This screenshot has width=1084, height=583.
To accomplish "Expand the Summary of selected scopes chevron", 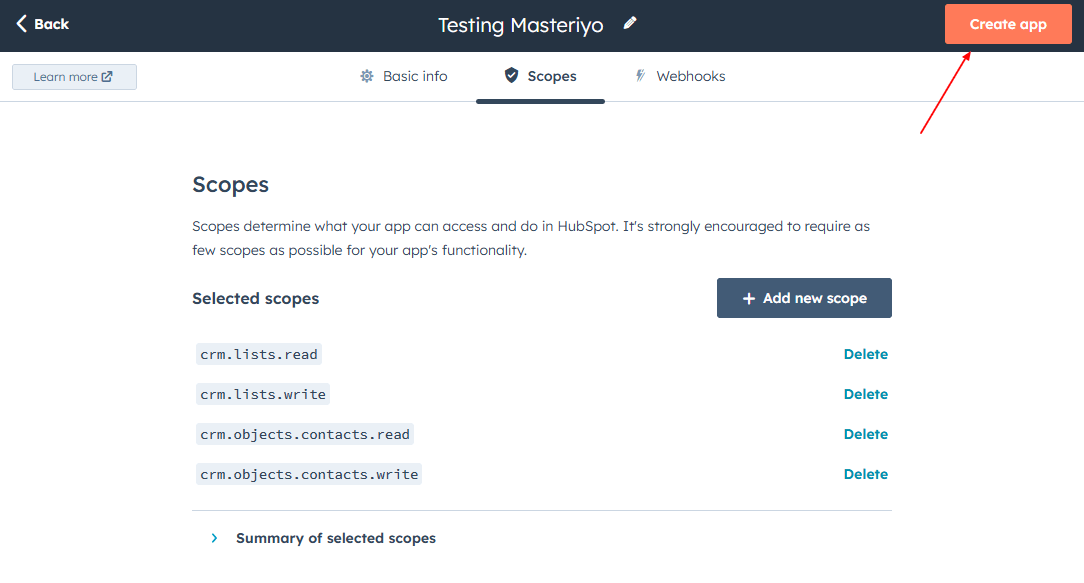I will 214,538.
